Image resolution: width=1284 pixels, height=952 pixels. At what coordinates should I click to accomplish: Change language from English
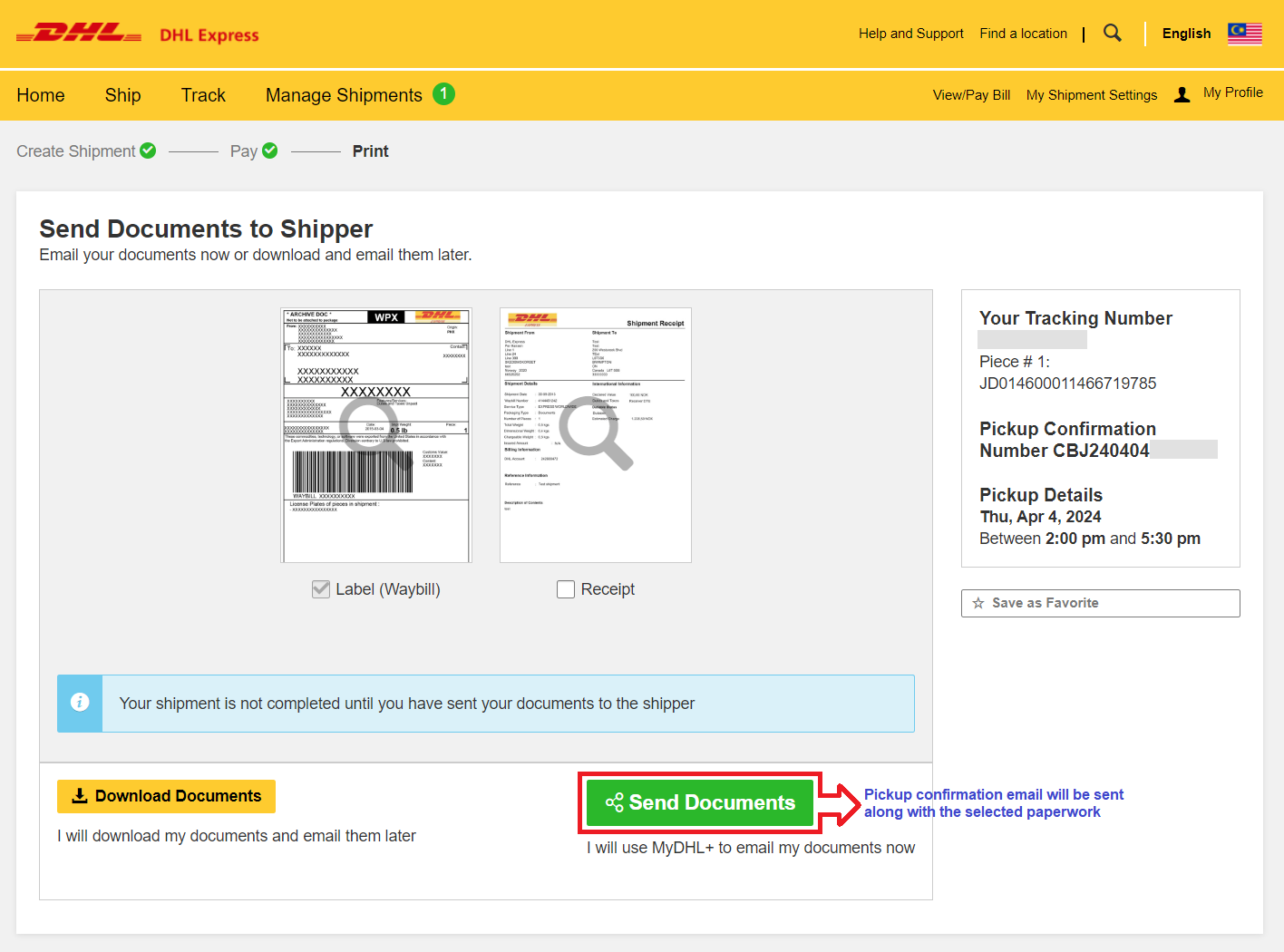[1186, 34]
